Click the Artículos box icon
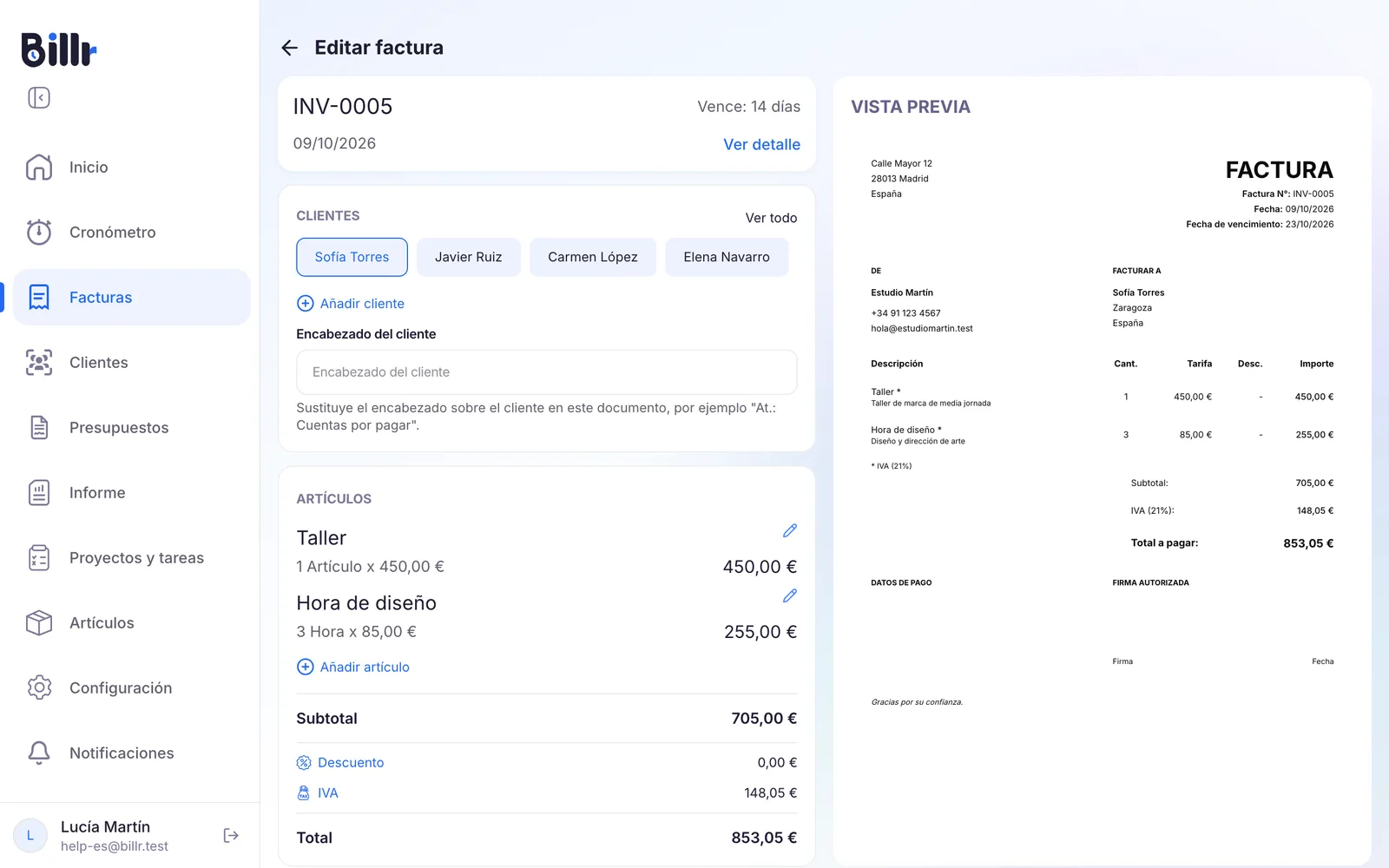This screenshot has width=1389, height=868. click(x=39, y=622)
